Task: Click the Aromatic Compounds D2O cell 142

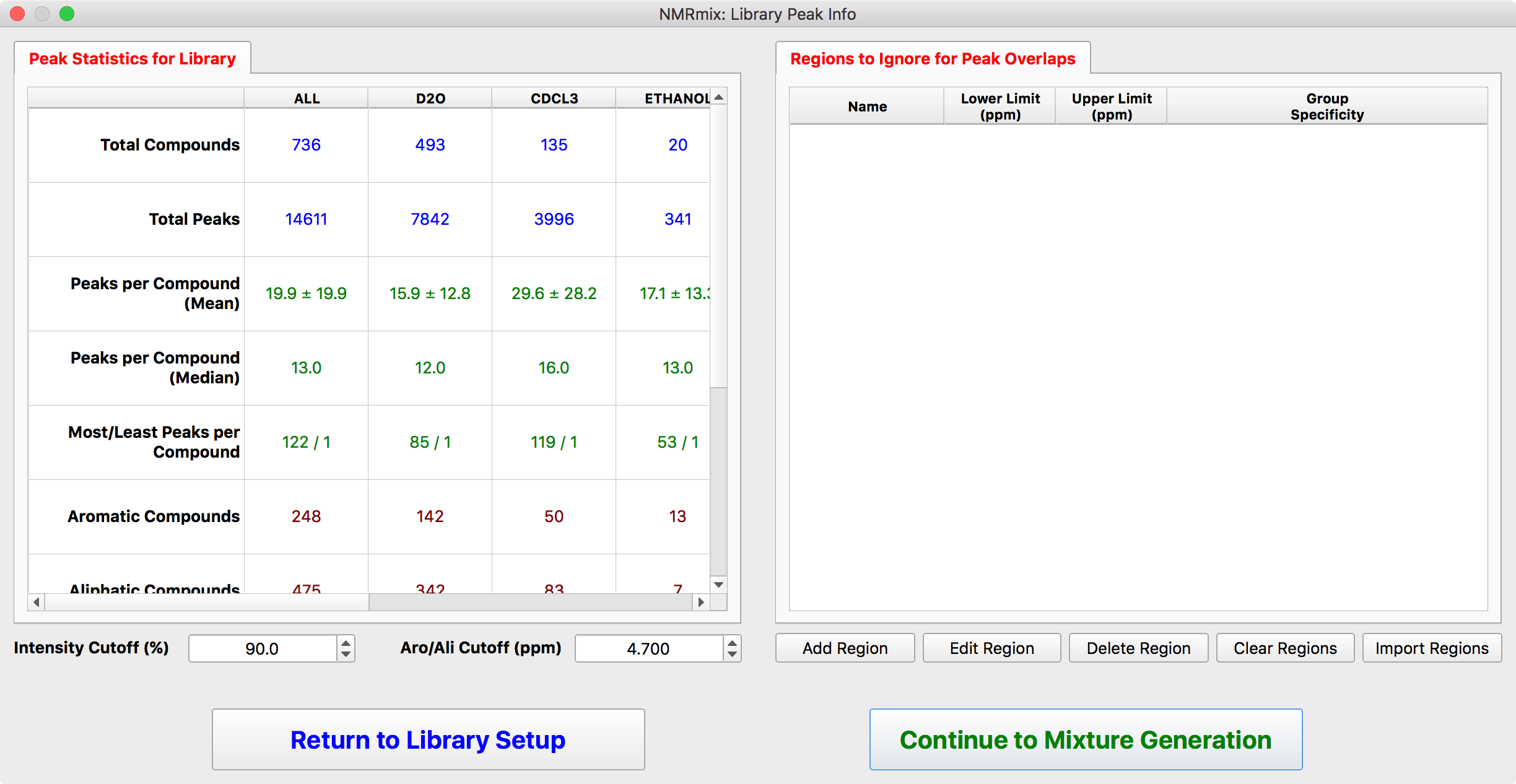Action: [x=430, y=516]
